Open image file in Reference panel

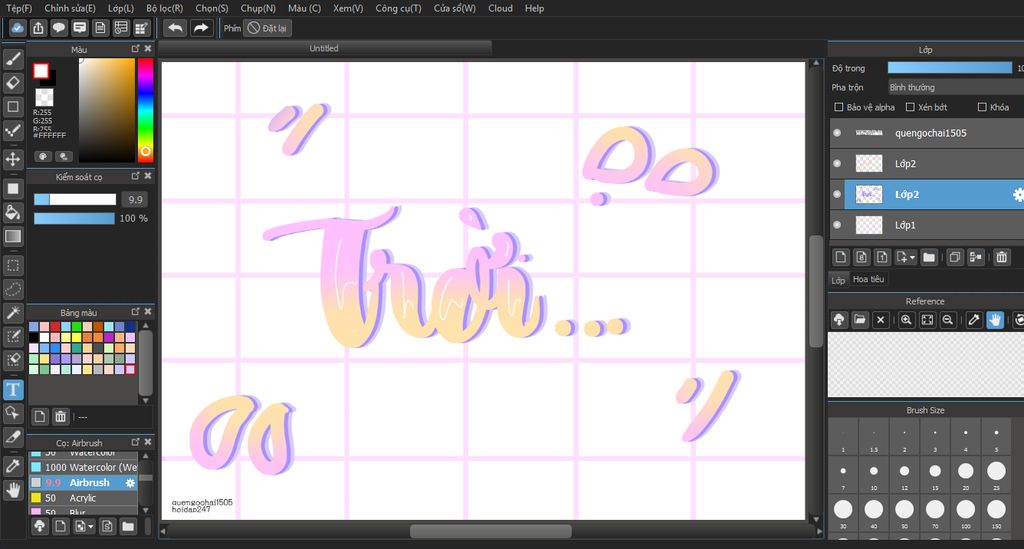tap(859, 320)
